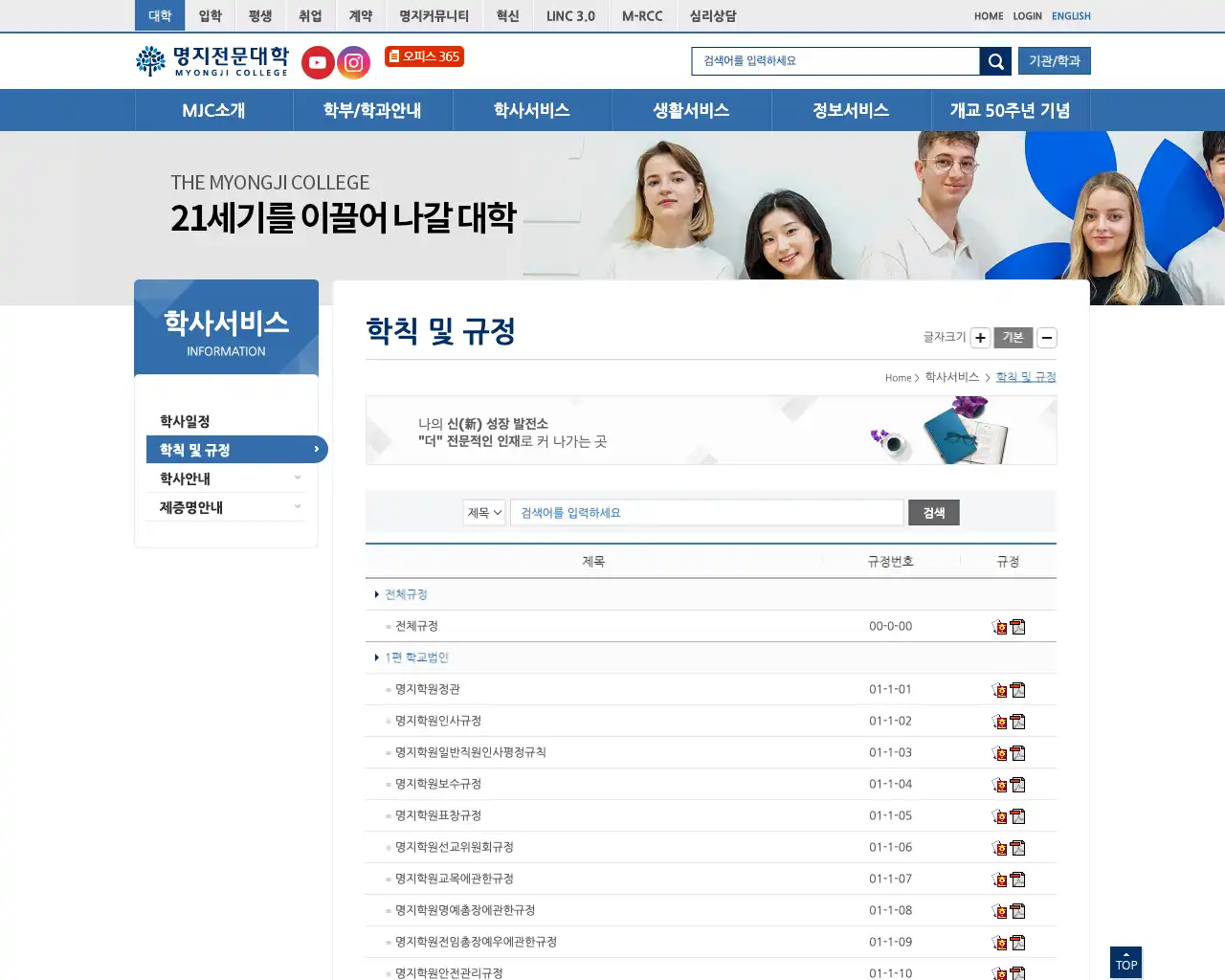
Task: Open PDF icon for 명지학원정관
Action: pyautogui.click(x=1017, y=690)
